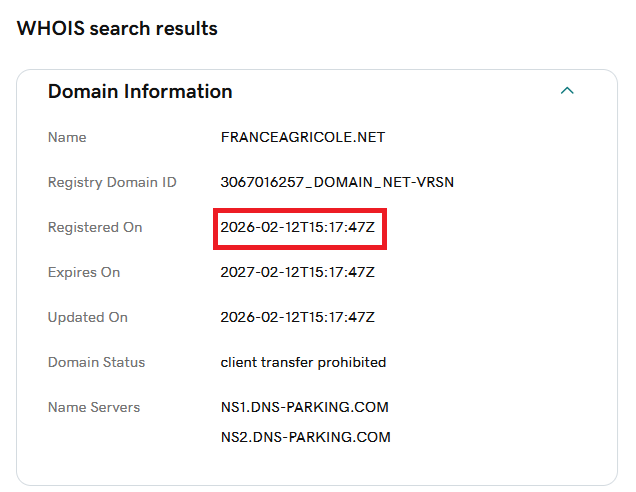Viewport: 636px width, 492px height.
Task: Click the Name Servers label
Action: pyautogui.click(x=94, y=407)
